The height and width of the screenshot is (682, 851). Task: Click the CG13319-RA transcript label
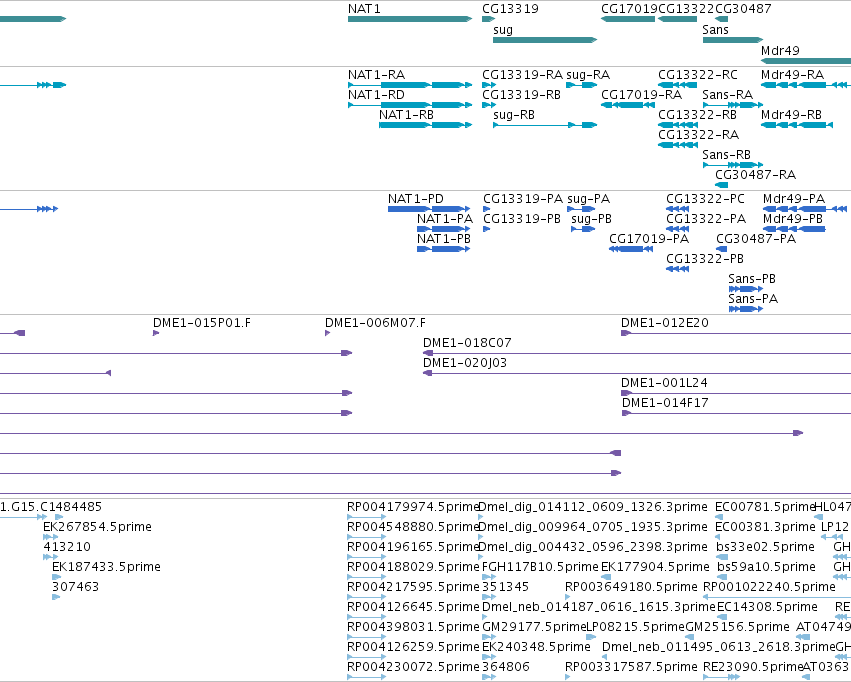(523, 75)
